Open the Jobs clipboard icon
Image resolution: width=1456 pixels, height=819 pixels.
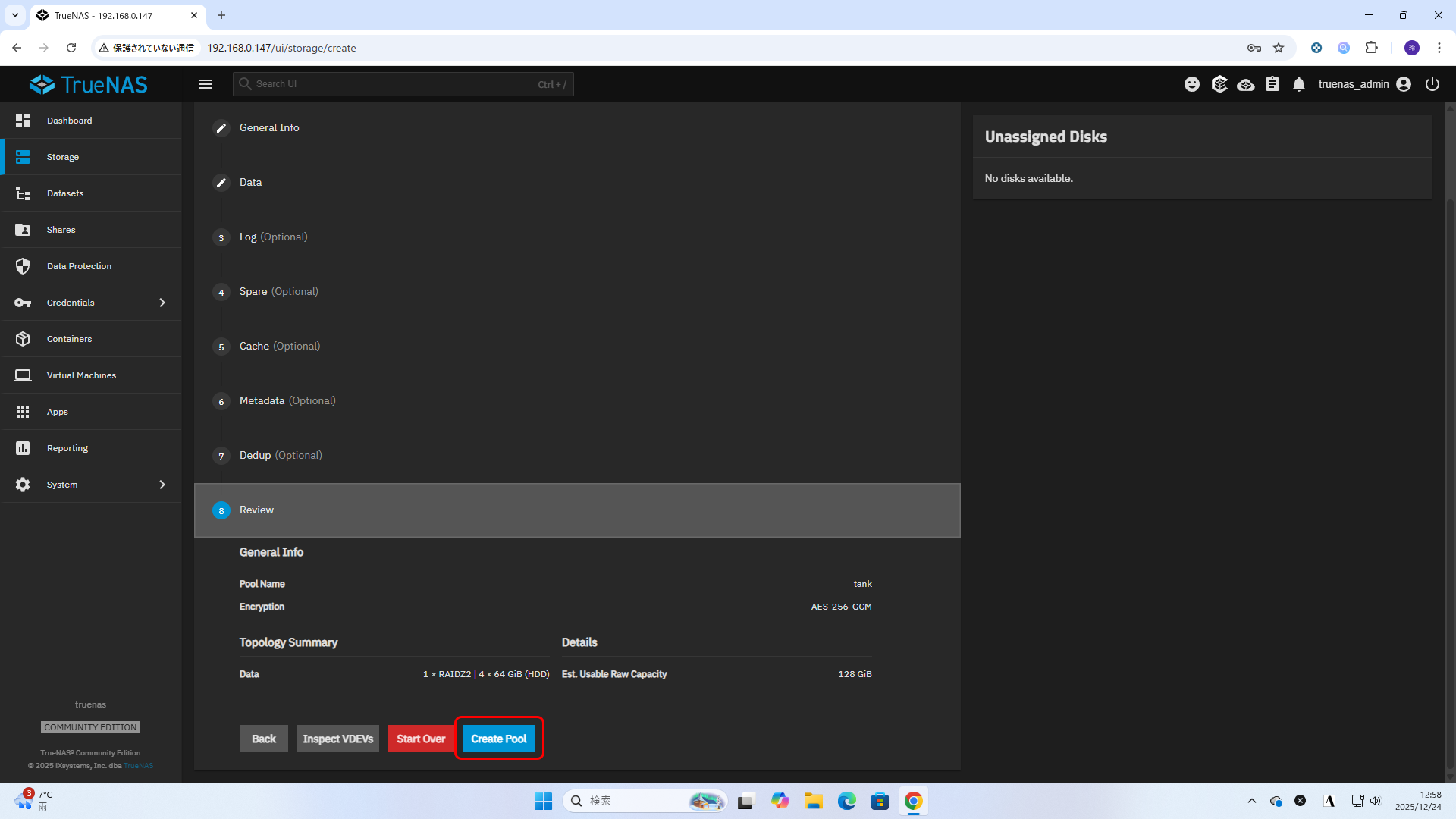coord(1272,84)
